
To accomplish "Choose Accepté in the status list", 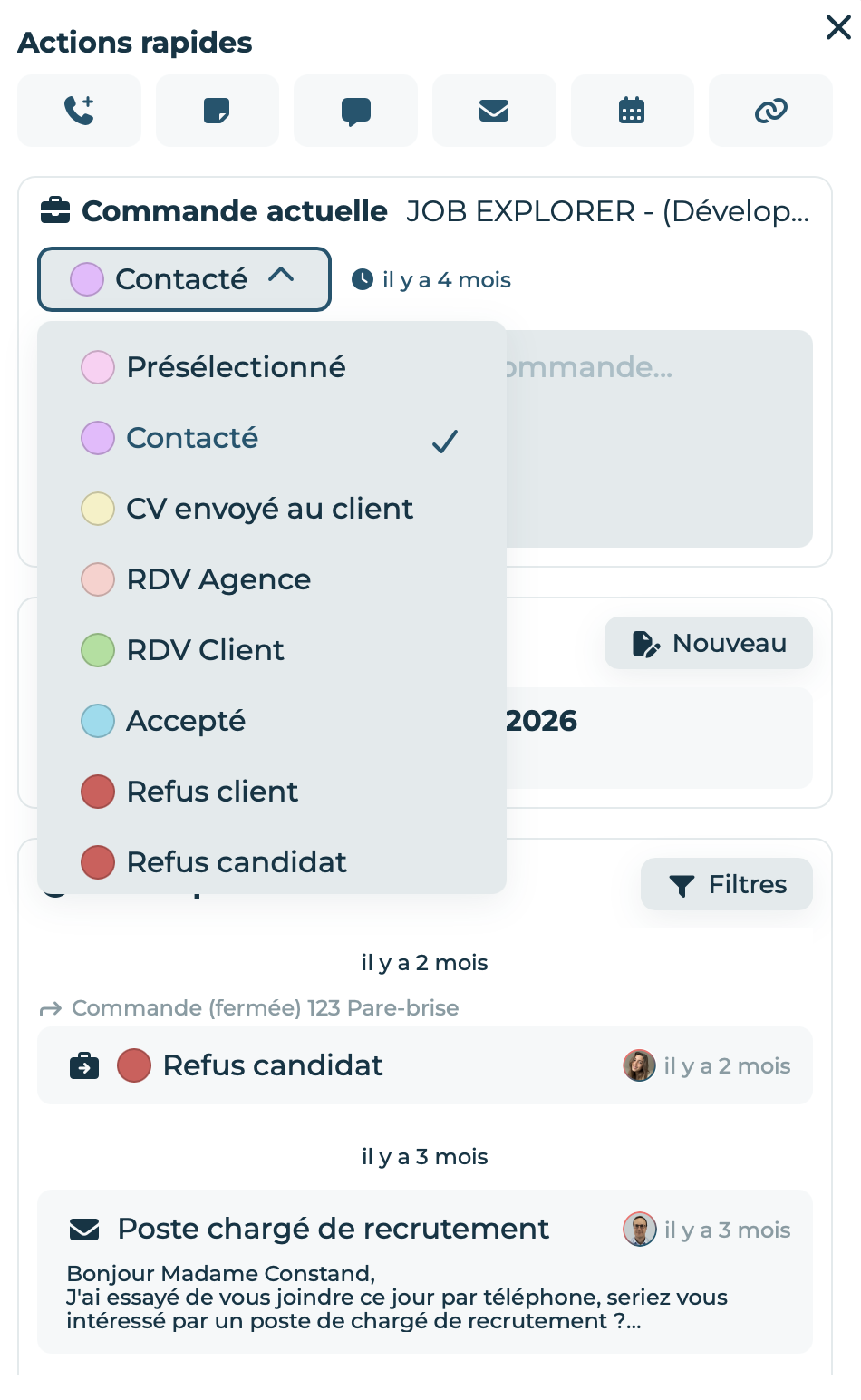I will (272, 721).
